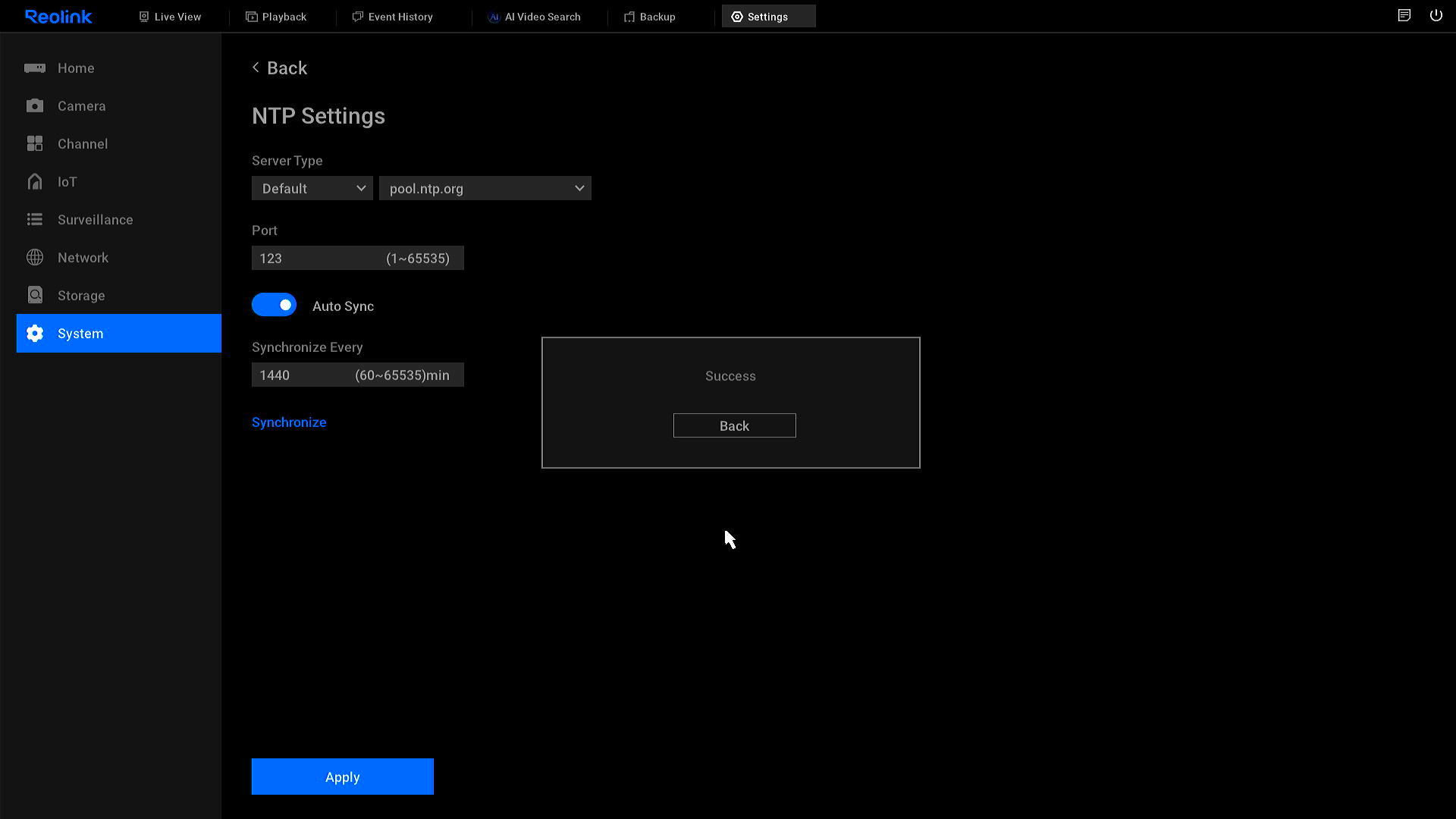Open Network settings in sidebar
Viewport: 1456px width, 819px height.
pos(83,258)
